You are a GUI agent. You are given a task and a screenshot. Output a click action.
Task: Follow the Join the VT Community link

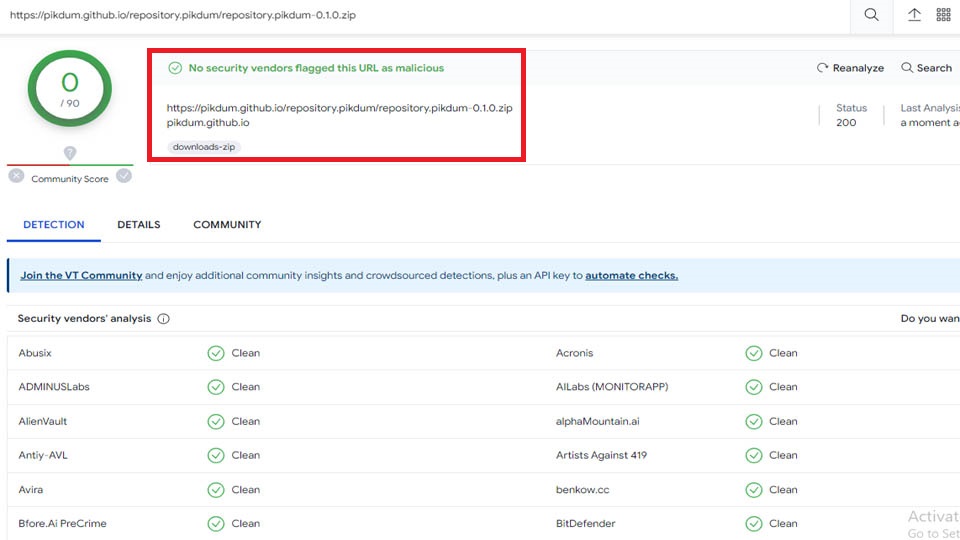click(81, 276)
